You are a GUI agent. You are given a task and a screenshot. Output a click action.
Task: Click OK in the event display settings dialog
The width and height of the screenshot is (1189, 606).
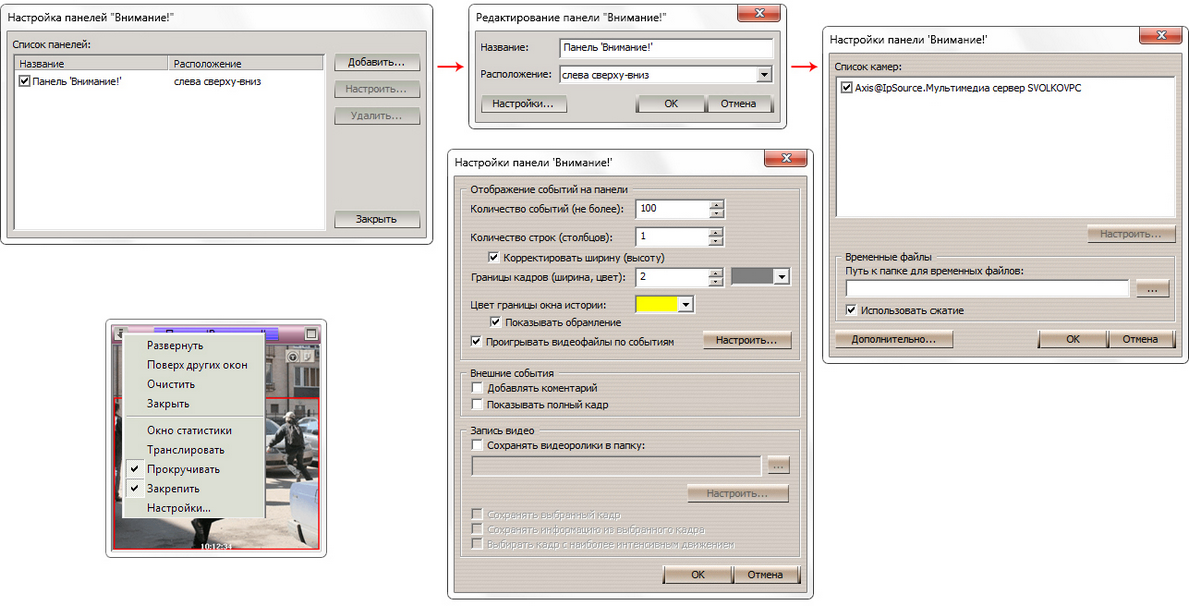[x=698, y=574]
